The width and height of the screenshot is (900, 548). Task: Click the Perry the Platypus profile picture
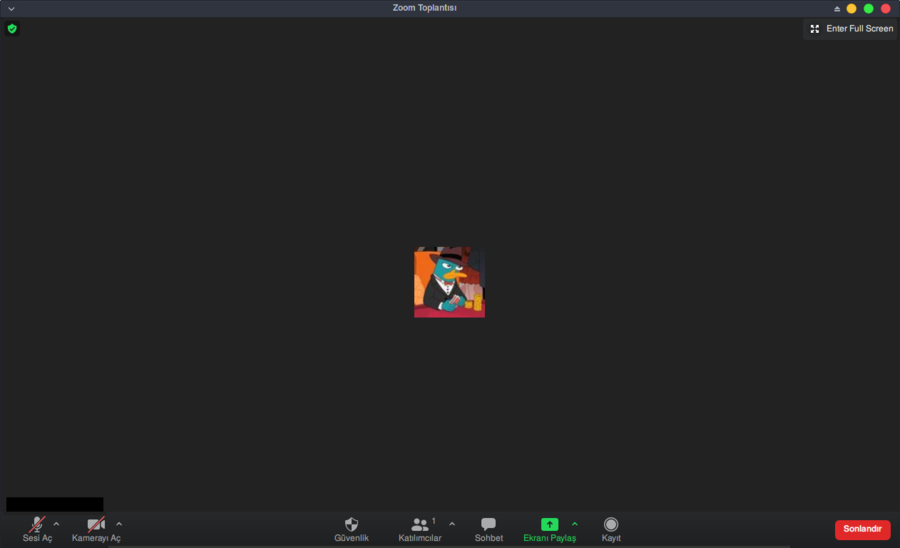pyautogui.click(x=449, y=282)
